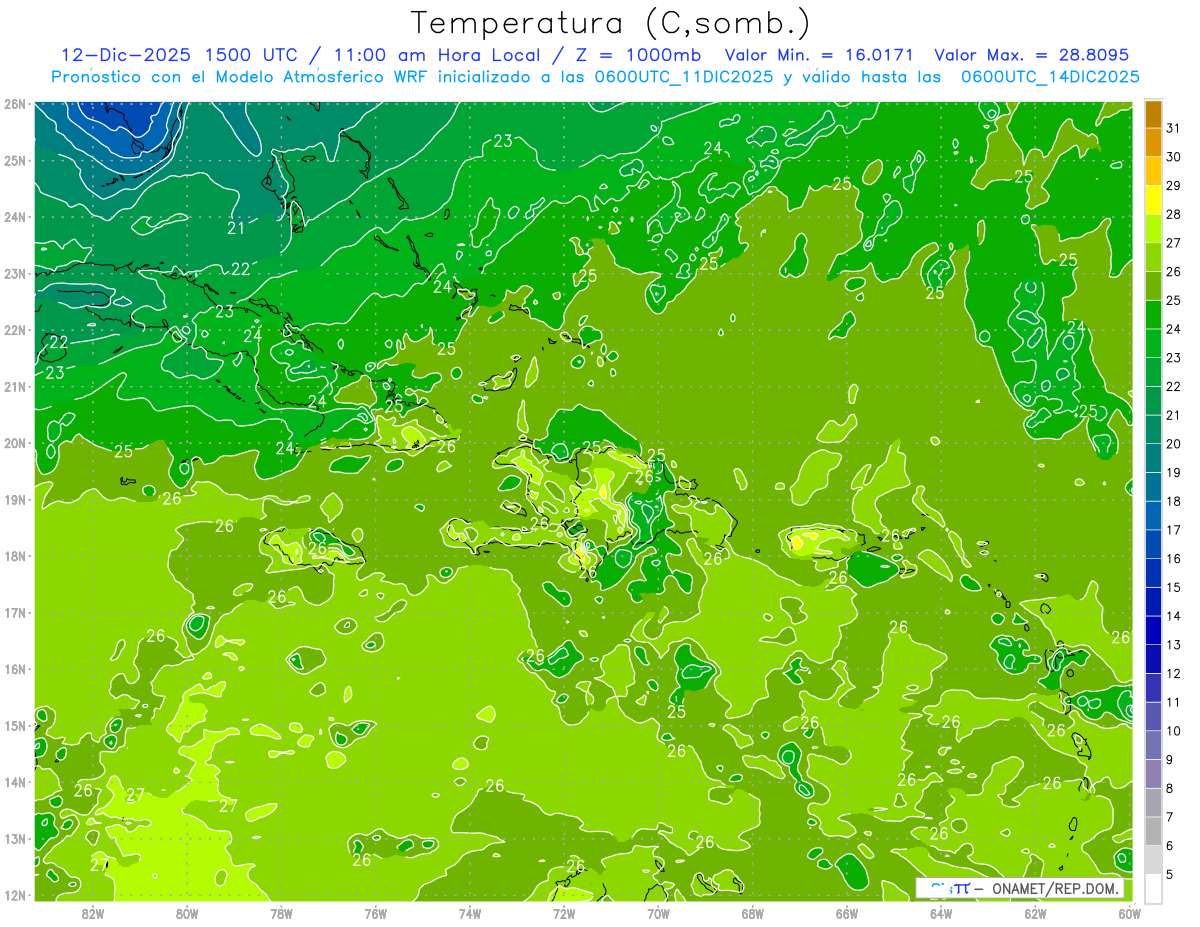Click the 72W longitude axis label

tap(564, 913)
